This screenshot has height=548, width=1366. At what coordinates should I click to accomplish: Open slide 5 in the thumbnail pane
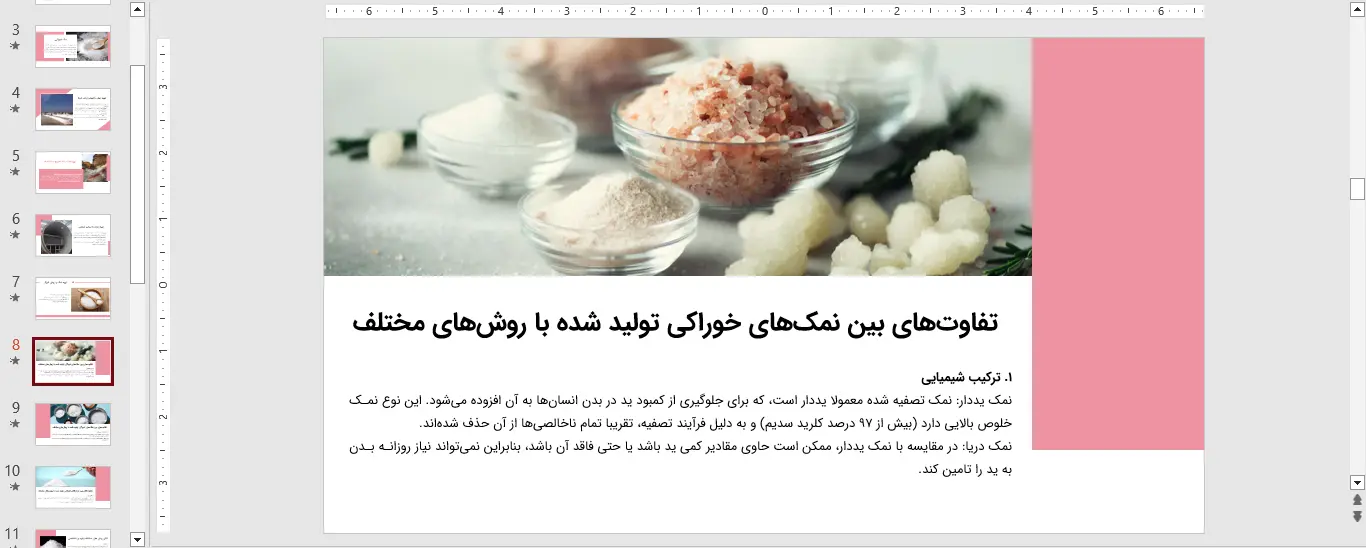coord(73,172)
